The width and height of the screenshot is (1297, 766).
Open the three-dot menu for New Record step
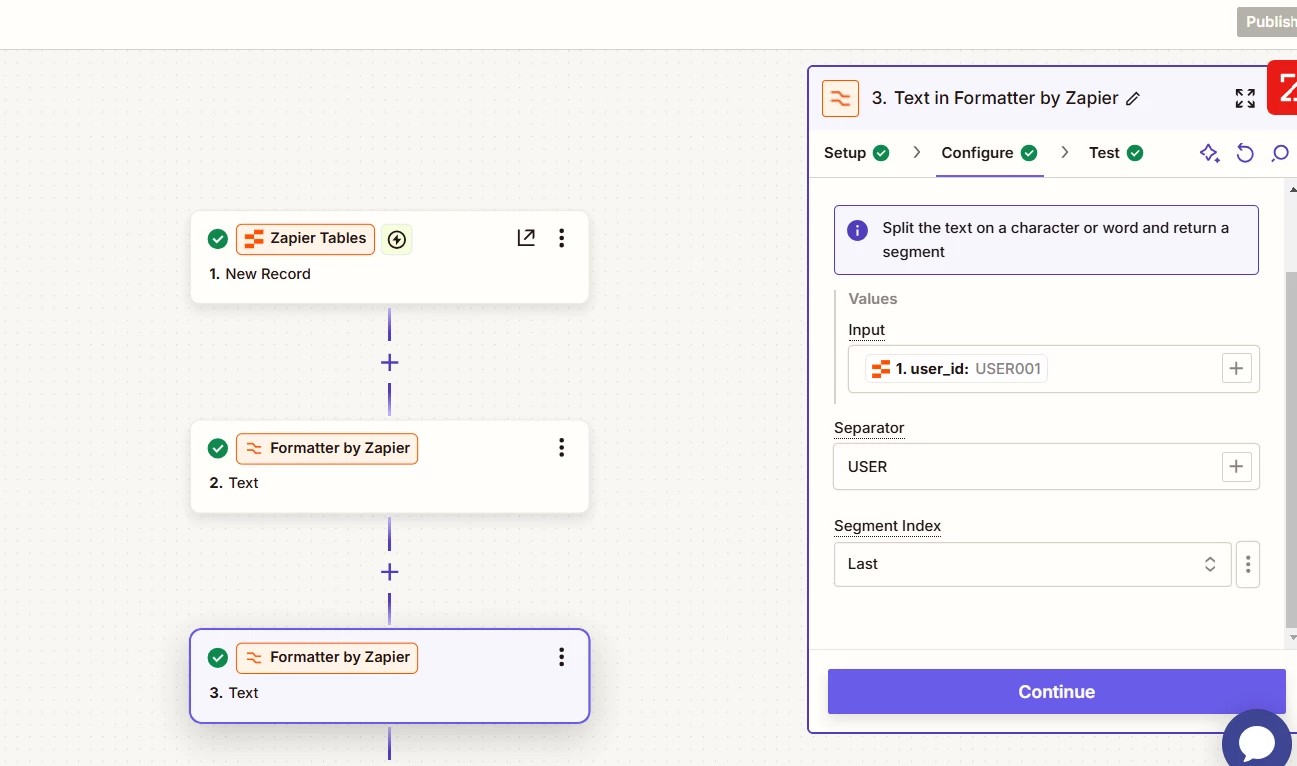point(561,237)
